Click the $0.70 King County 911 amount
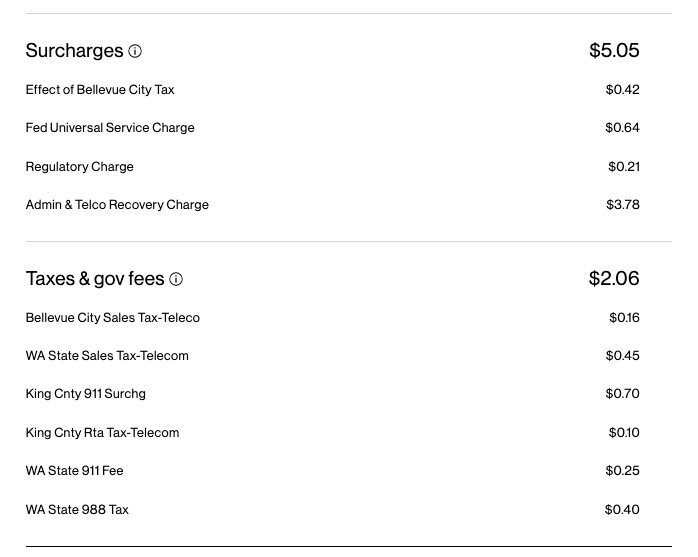 [622, 394]
